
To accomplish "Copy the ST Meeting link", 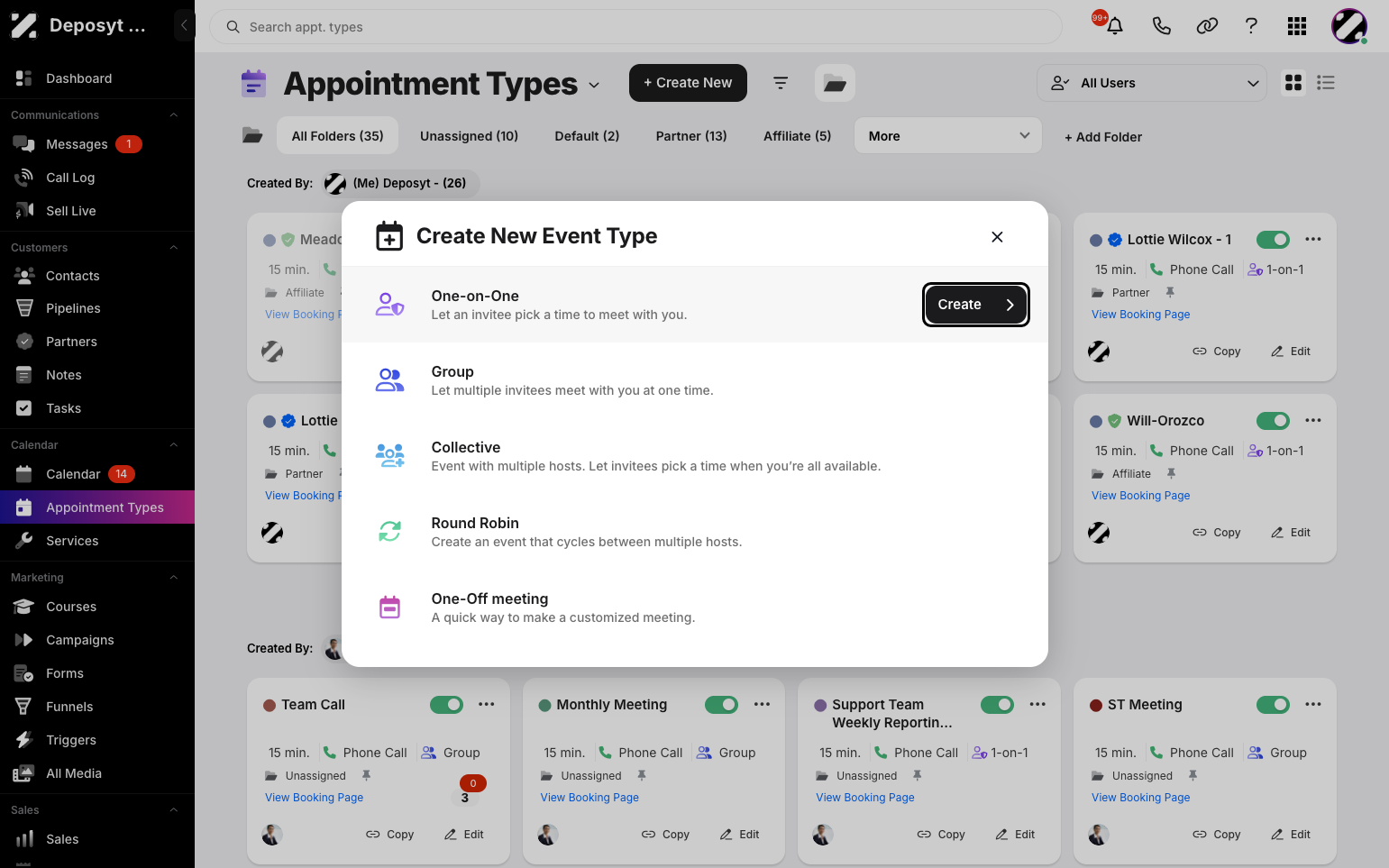I will click(x=1217, y=835).
